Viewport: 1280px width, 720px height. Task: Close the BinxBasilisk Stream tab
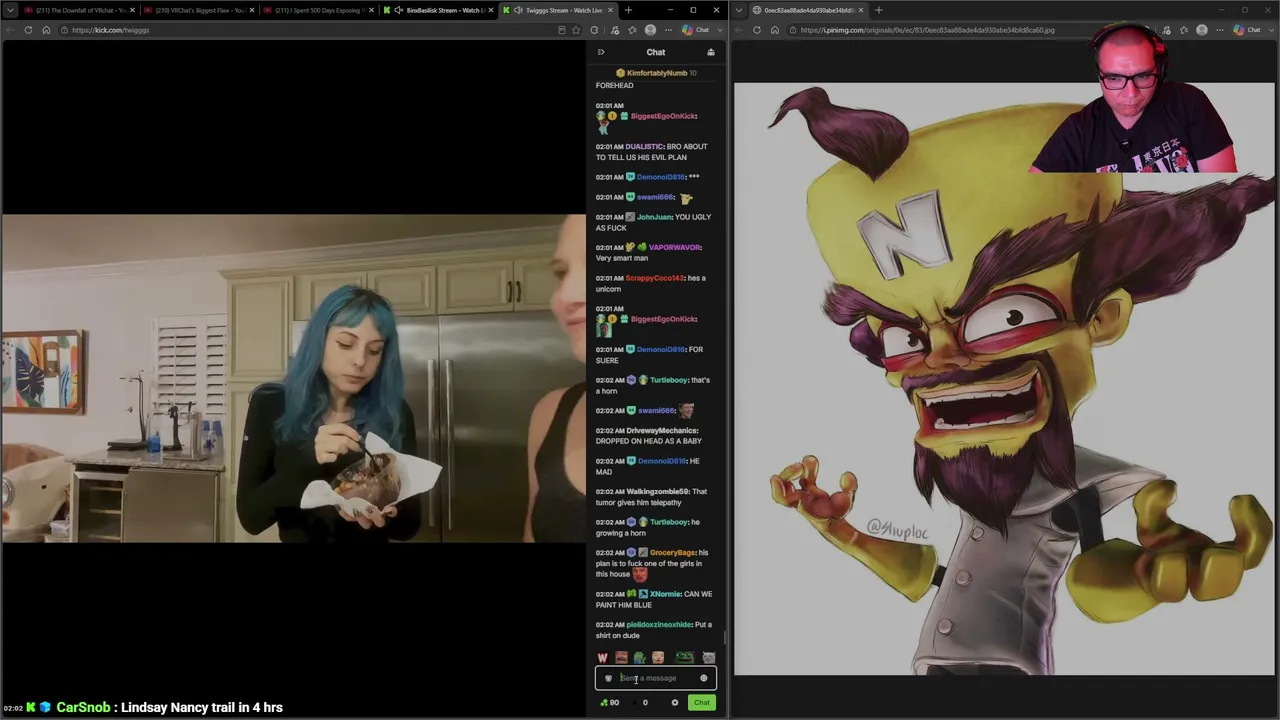[x=490, y=10]
